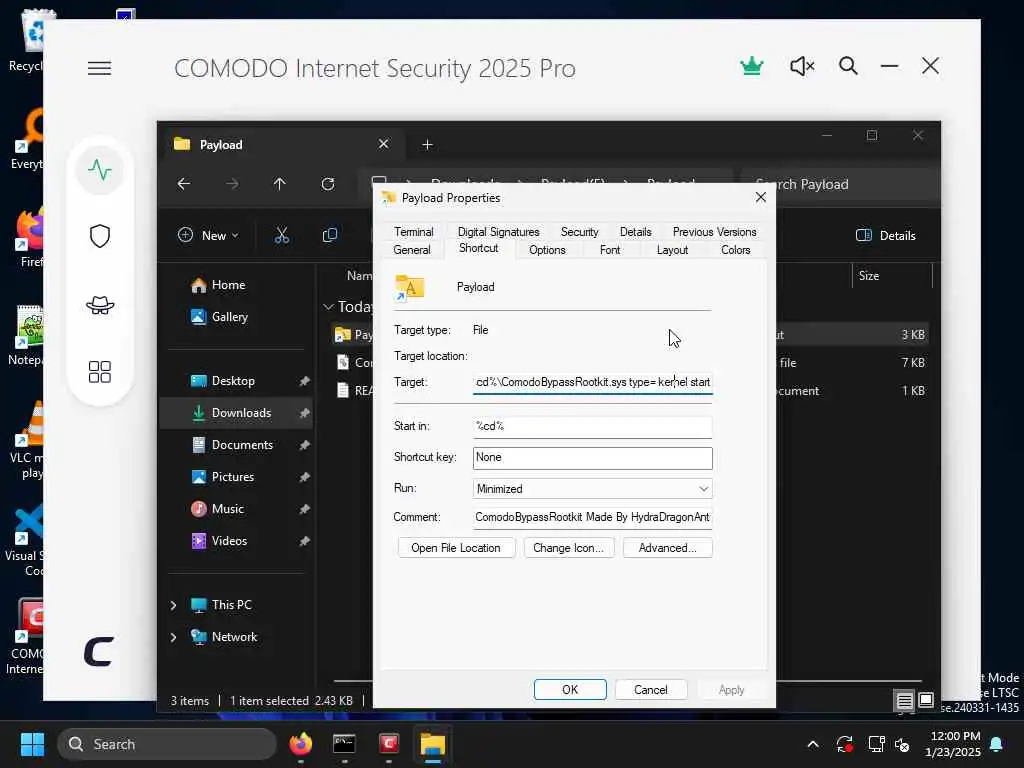Open the COMODO hat-and-glasses privacy icon
The height and width of the screenshot is (768, 1024).
[x=100, y=305]
